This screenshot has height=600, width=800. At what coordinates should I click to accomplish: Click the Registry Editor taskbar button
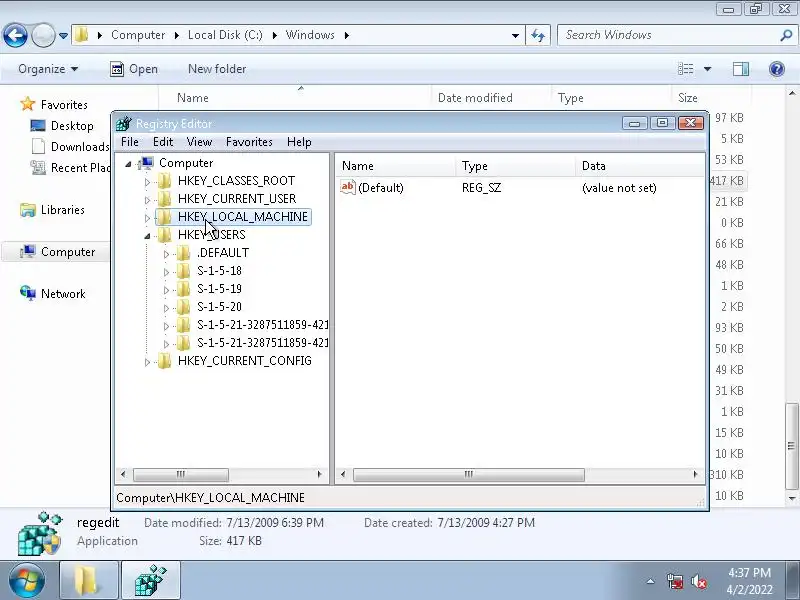[151, 581]
